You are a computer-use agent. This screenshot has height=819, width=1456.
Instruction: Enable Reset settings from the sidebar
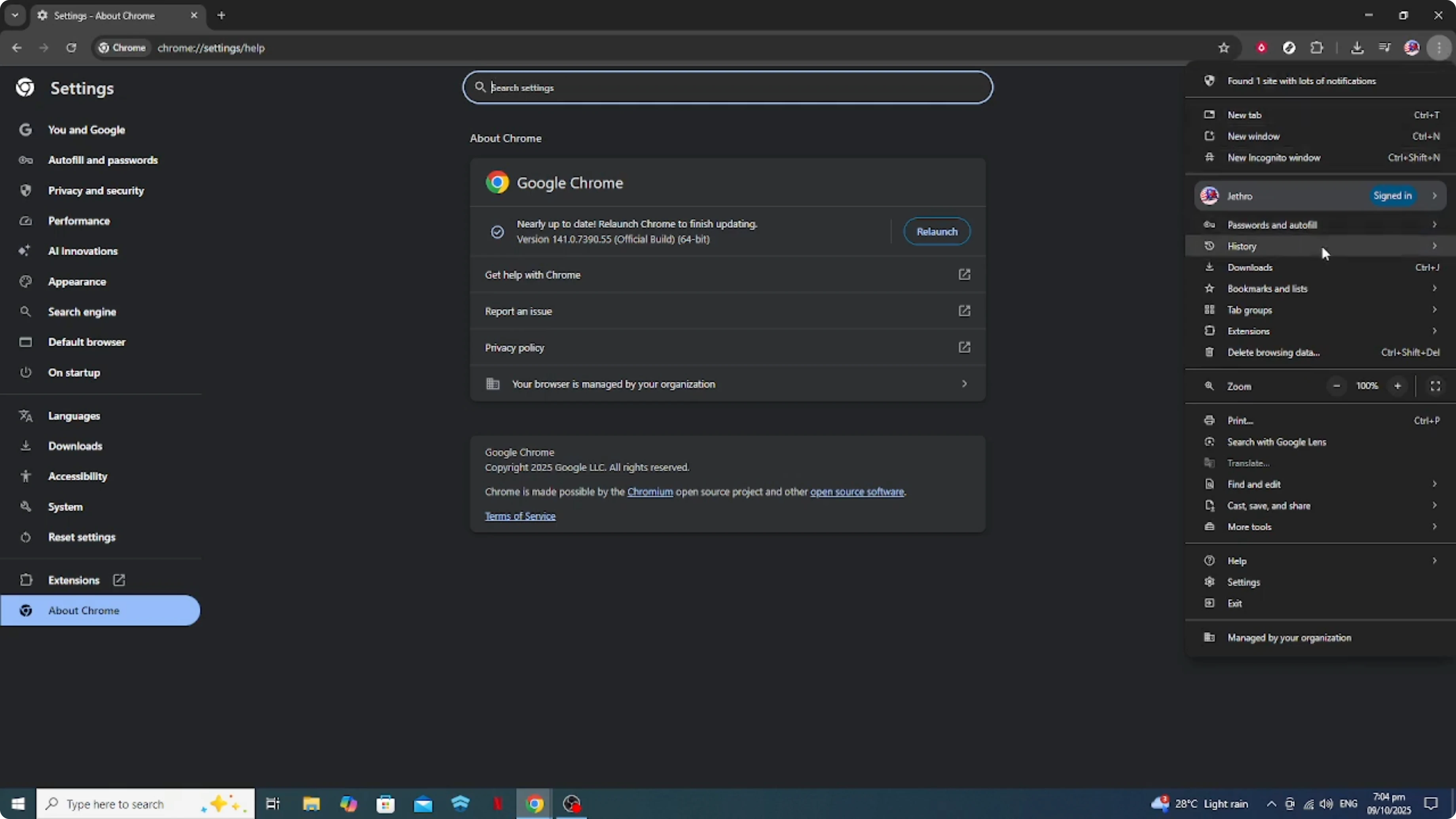pyautogui.click(x=82, y=537)
